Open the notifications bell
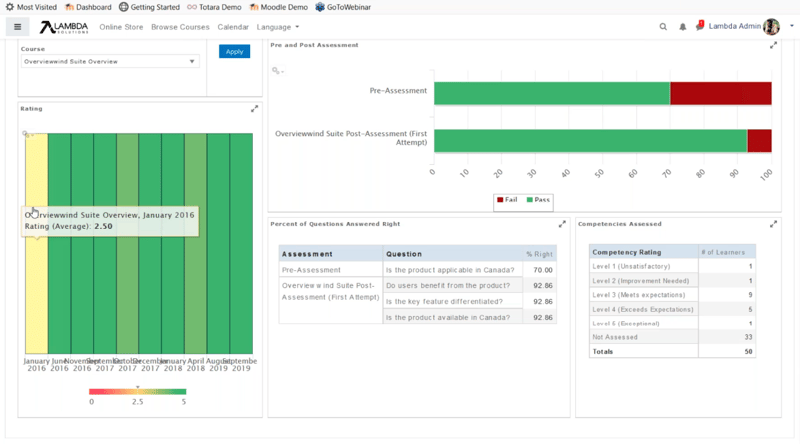 [682, 27]
